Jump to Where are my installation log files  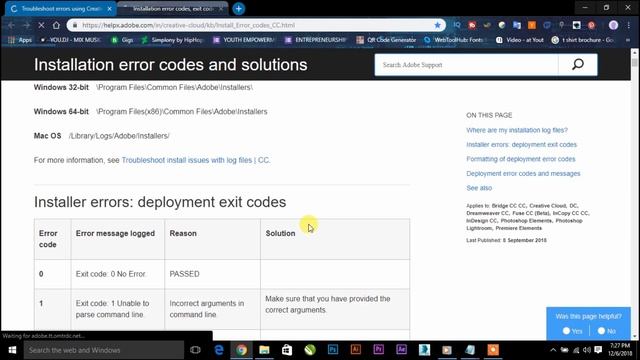(517, 130)
